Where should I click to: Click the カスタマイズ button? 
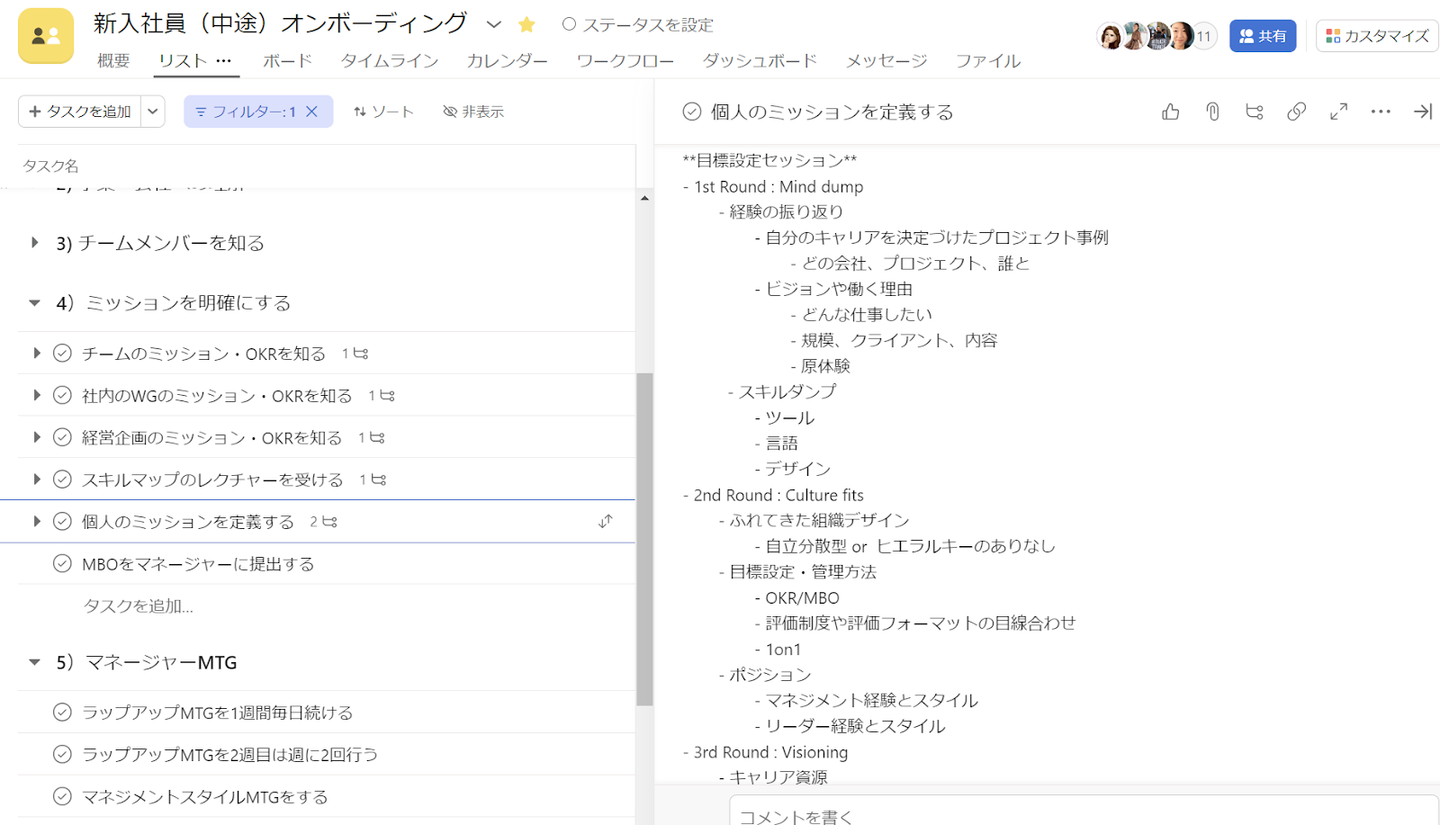pyautogui.click(x=1377, y=36)
